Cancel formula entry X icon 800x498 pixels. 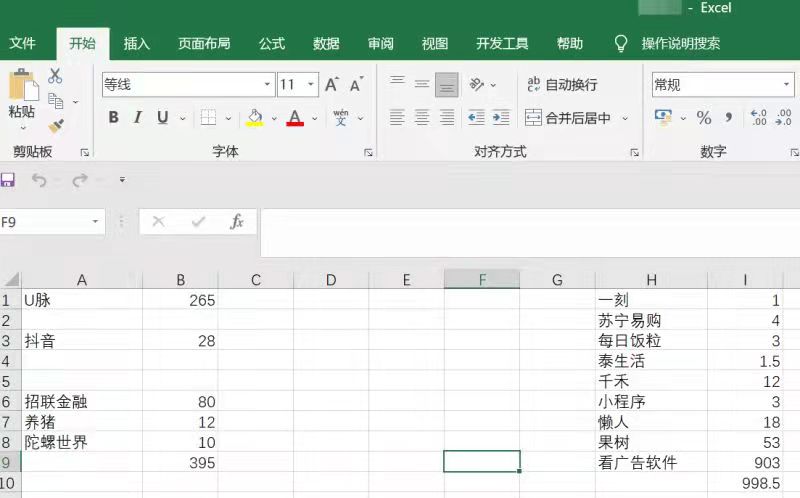click(x=158, y=221)
